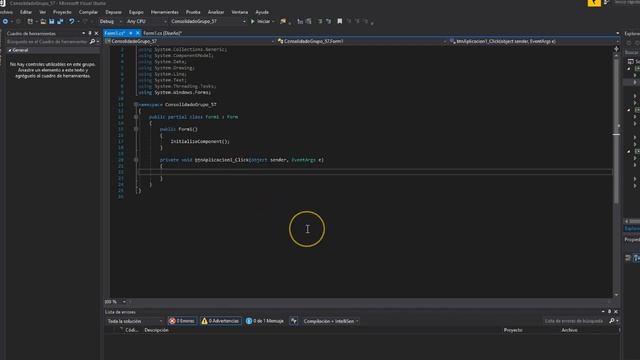Collapse the btnAplicacion1_Click method code block
The width and height of the screenshot is (640, 360).
coord(136,160)
